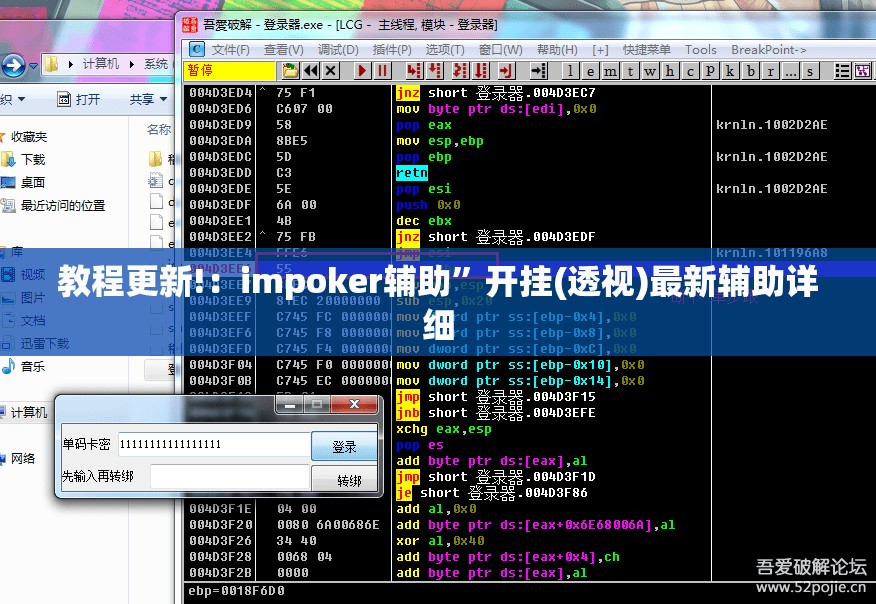Click the blue C icon on the menu bar
The image size is (876, 604).
[197, 50]
